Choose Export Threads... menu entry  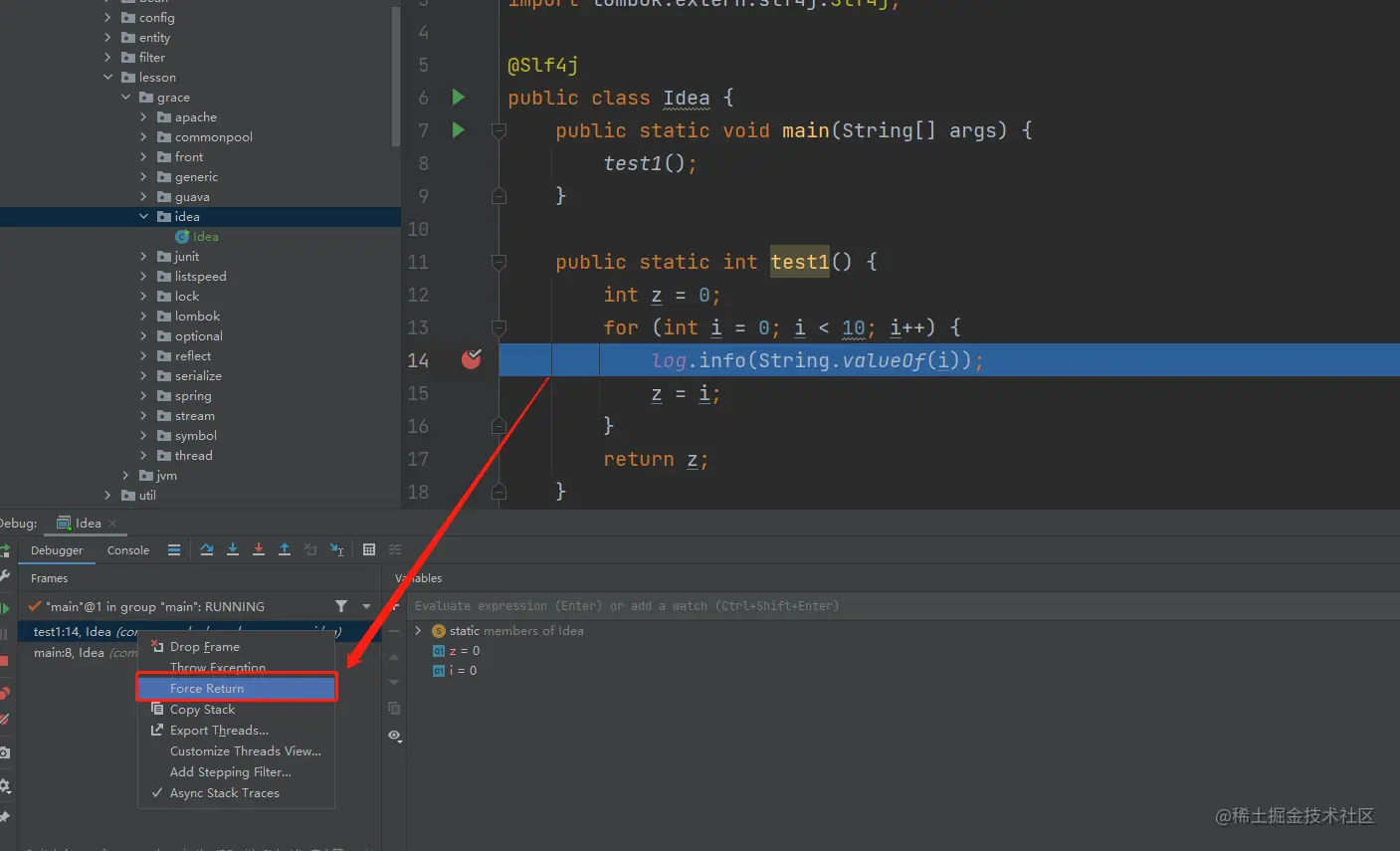coord(237,731)
